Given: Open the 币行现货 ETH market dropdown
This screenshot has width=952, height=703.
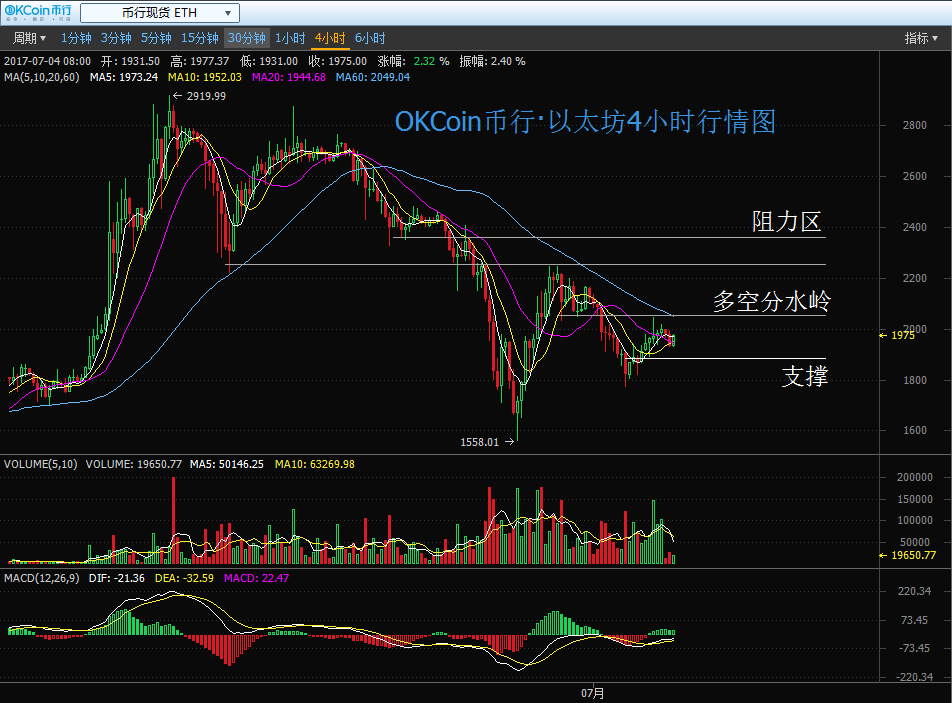Looking at the screenshot, I should point(159,13).
